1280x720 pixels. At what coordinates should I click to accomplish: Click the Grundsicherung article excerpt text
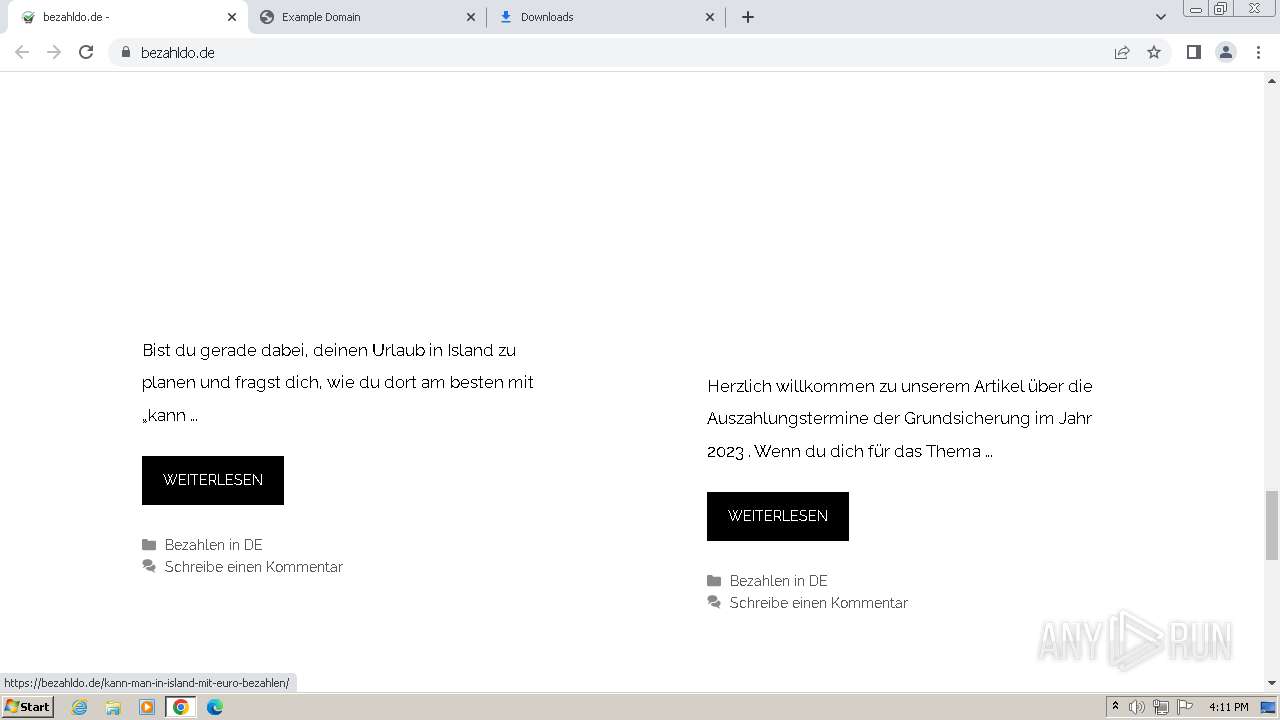pyautogui.click(x=900, y=418)
